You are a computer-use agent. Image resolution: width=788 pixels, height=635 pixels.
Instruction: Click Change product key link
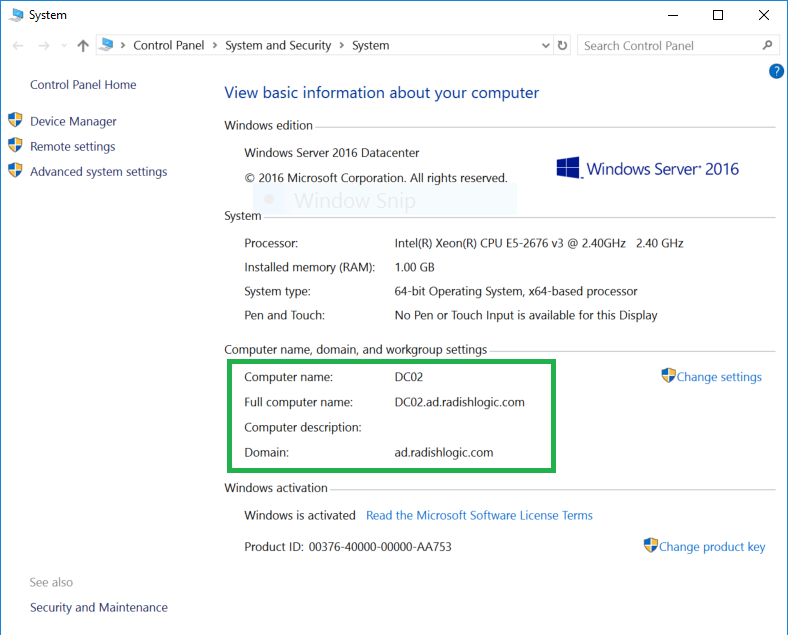click(712, 547)
